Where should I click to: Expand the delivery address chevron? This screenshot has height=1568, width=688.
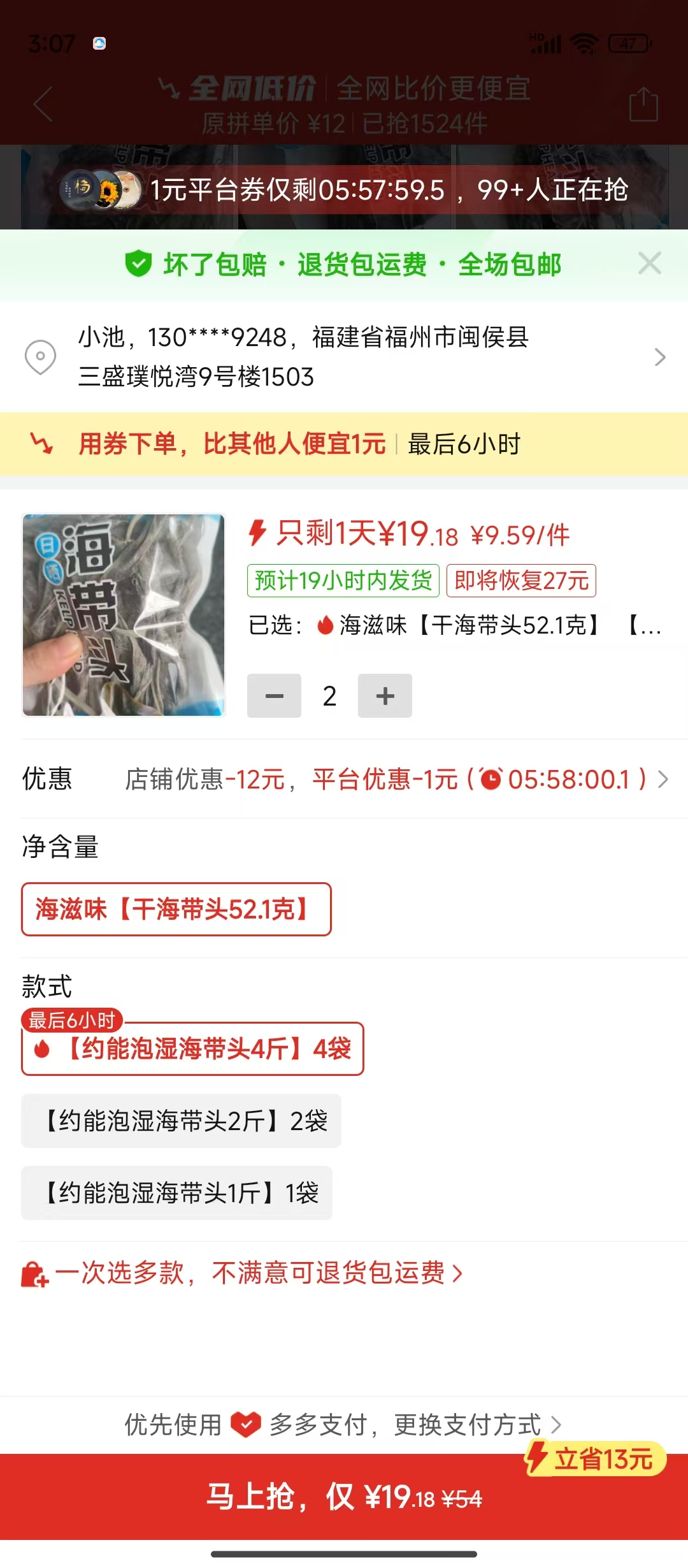[x=660, y=357]
